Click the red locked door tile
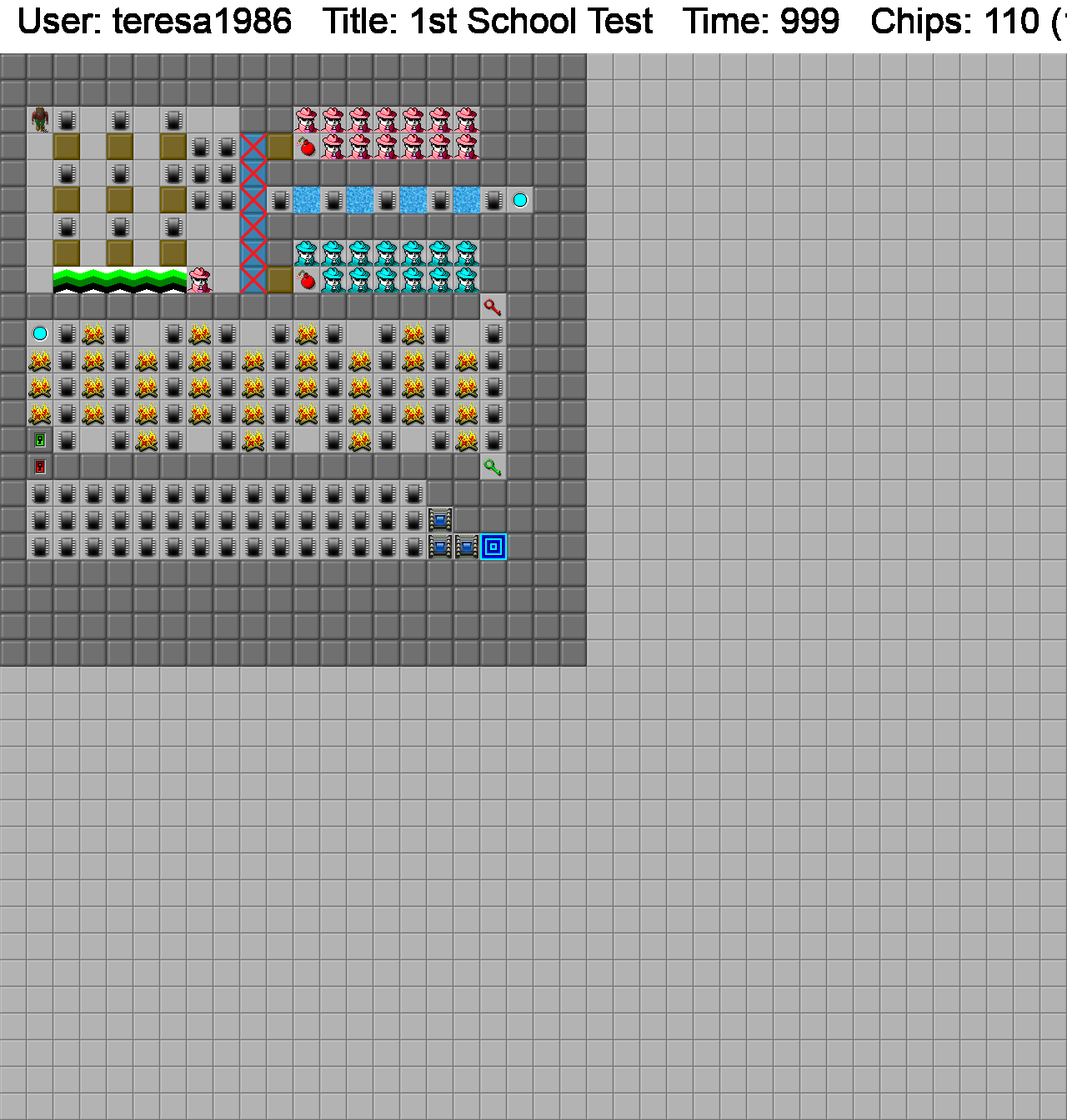This screenshot has width=1067, height=1120. pyautogui.click(x=40, y=467)
